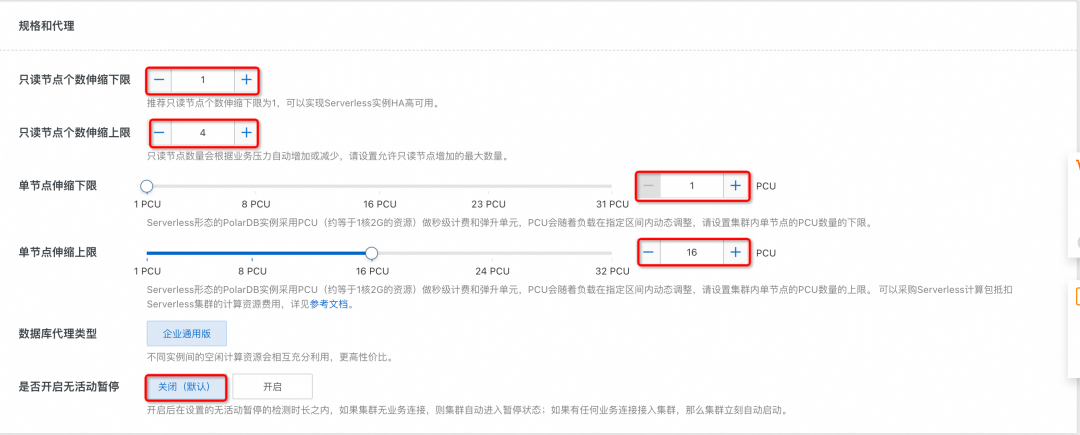Increase read-only node count upper limit

[x=246, y=132]
